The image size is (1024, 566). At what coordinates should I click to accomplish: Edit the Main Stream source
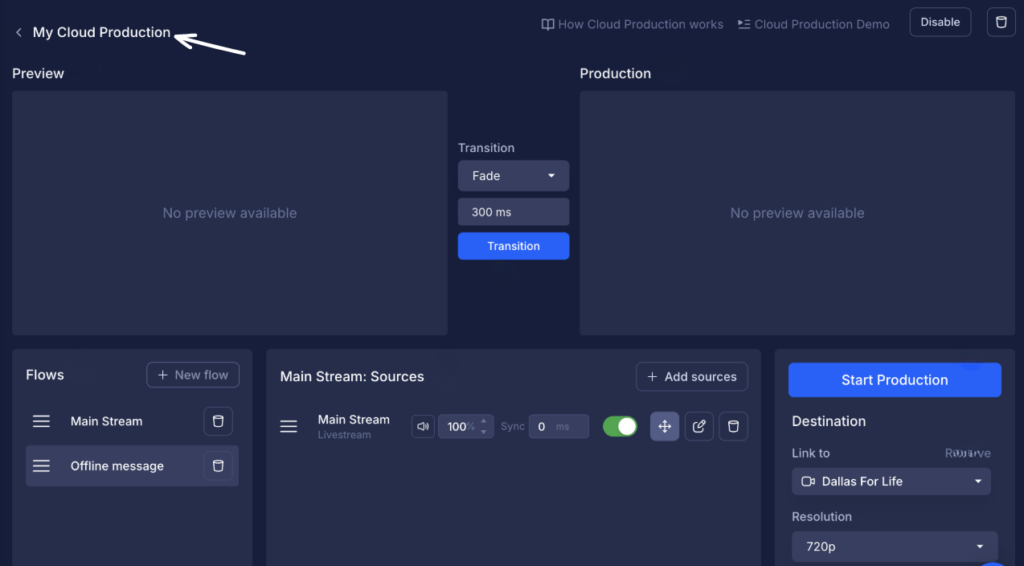(699, 426)
